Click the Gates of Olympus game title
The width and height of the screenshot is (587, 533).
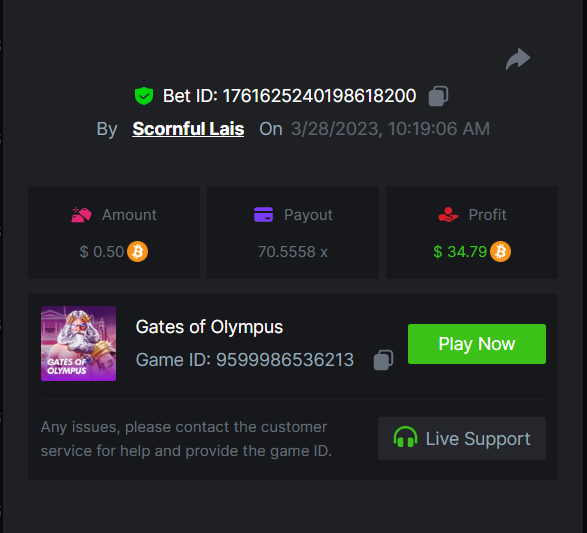(209, 327)
